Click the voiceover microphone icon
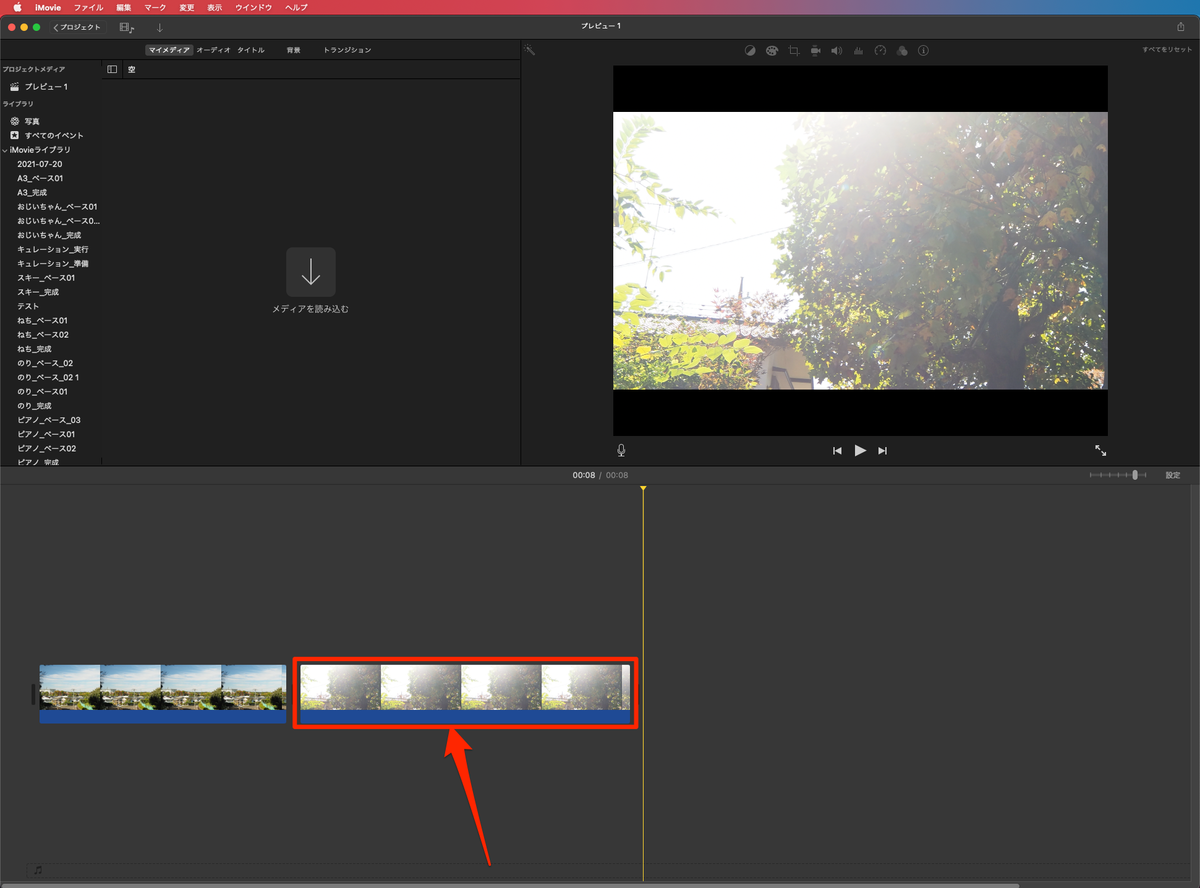 pyautogui.click(x=621, y=451)
